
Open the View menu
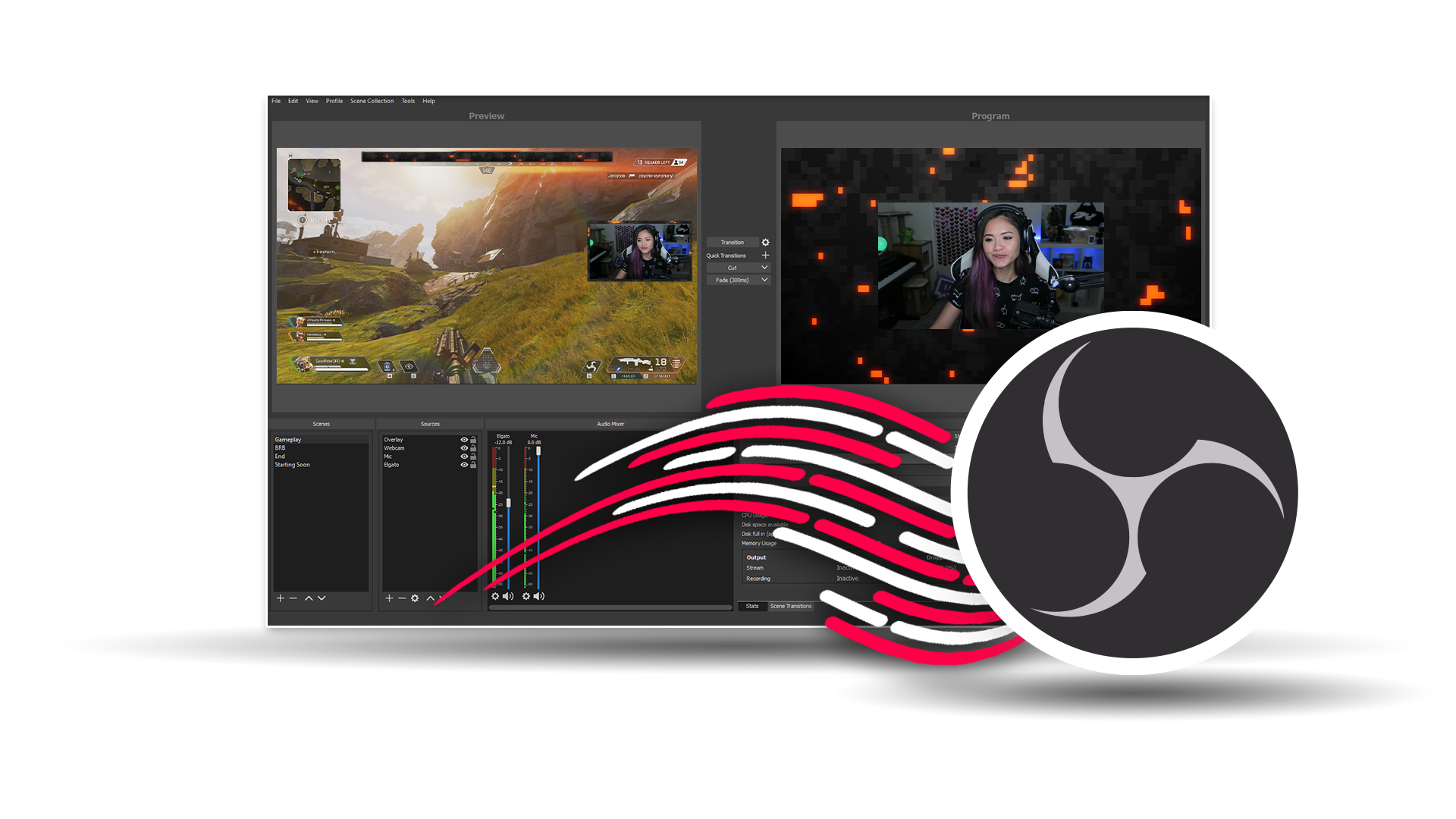(x=312, y=101)
